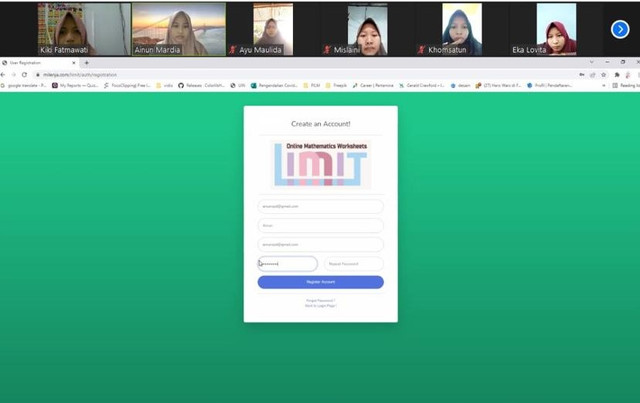The width and height of the screenshot is (640, 403).
Task: Open a new browser tab
Action: click(x=85, y=62)
